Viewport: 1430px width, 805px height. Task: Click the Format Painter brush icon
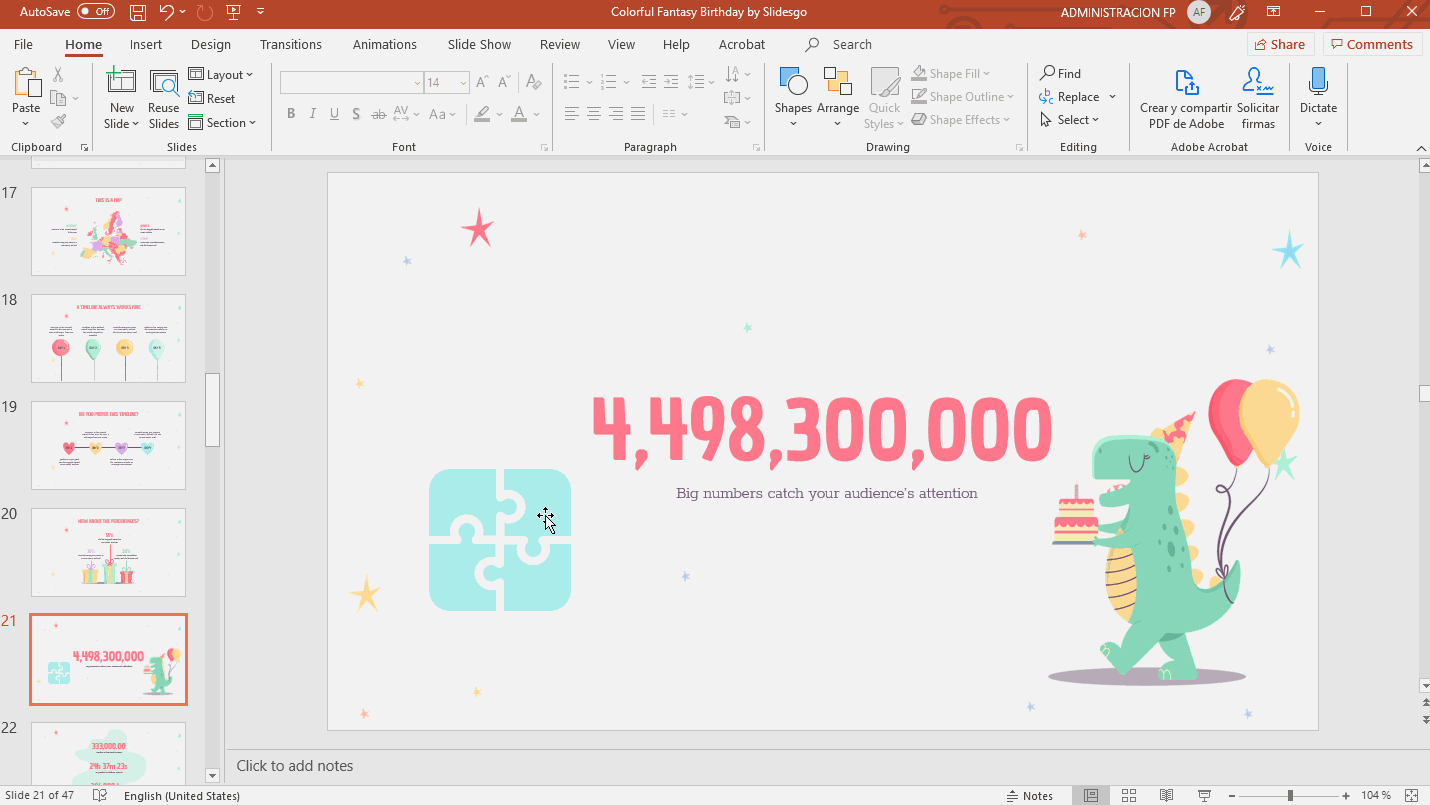coord(58,122)
